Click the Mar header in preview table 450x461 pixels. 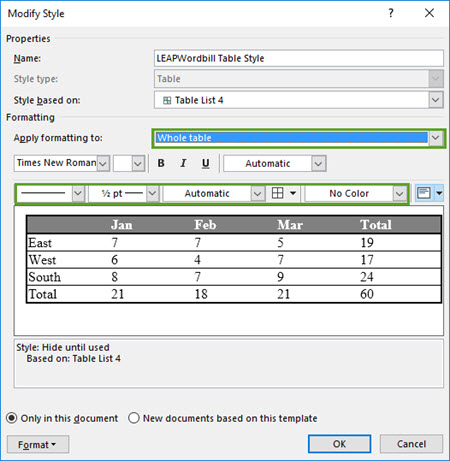point(290,225)
